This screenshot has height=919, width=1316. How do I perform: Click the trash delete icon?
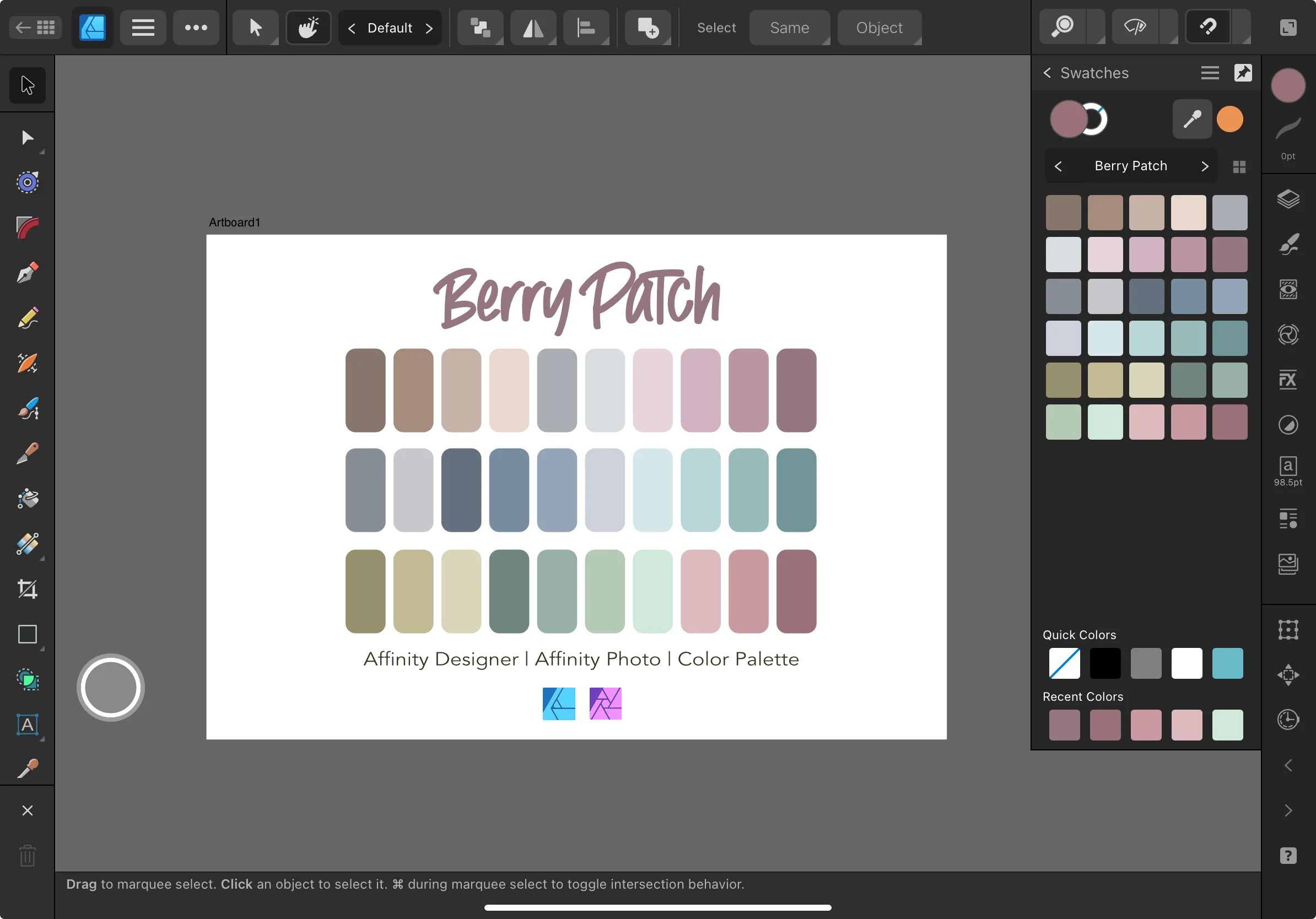tap(27, 856)
